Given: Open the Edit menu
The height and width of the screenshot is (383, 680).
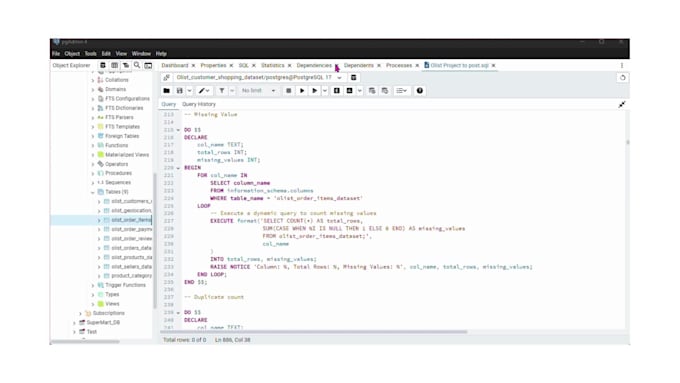Looking at the screenshot, I should click(106, 54).
